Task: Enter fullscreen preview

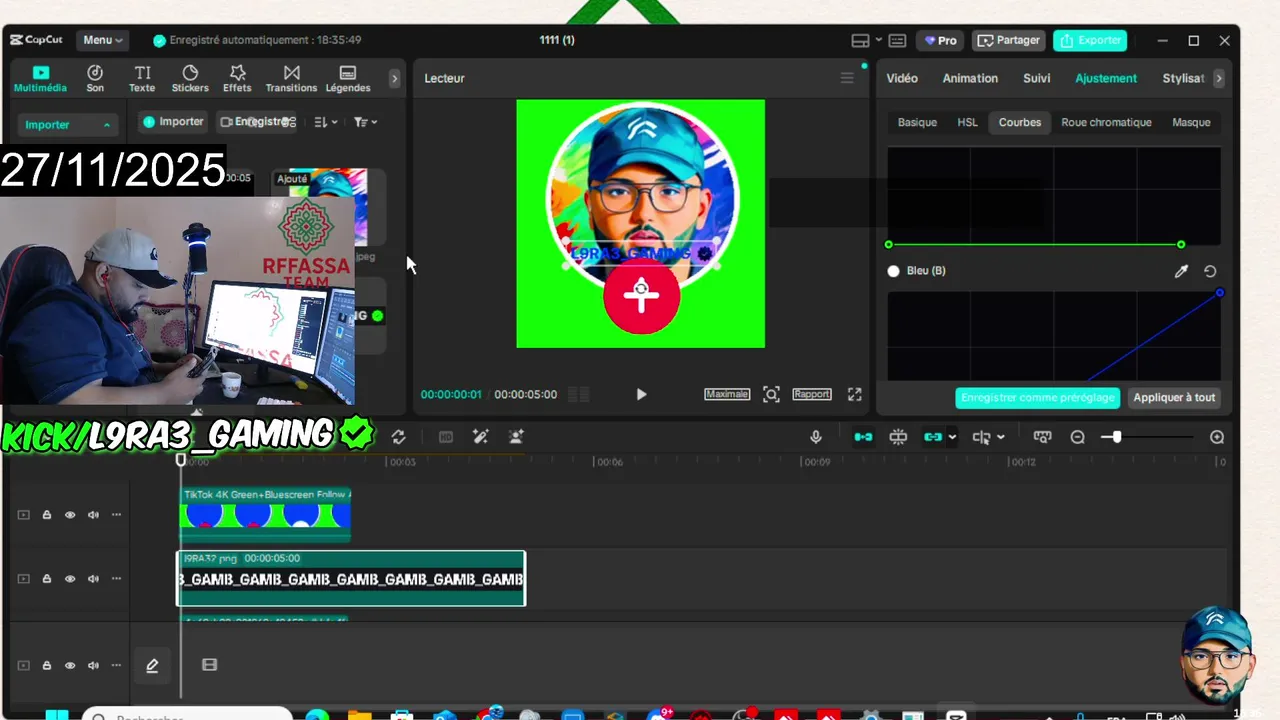Action: [855, 394]
